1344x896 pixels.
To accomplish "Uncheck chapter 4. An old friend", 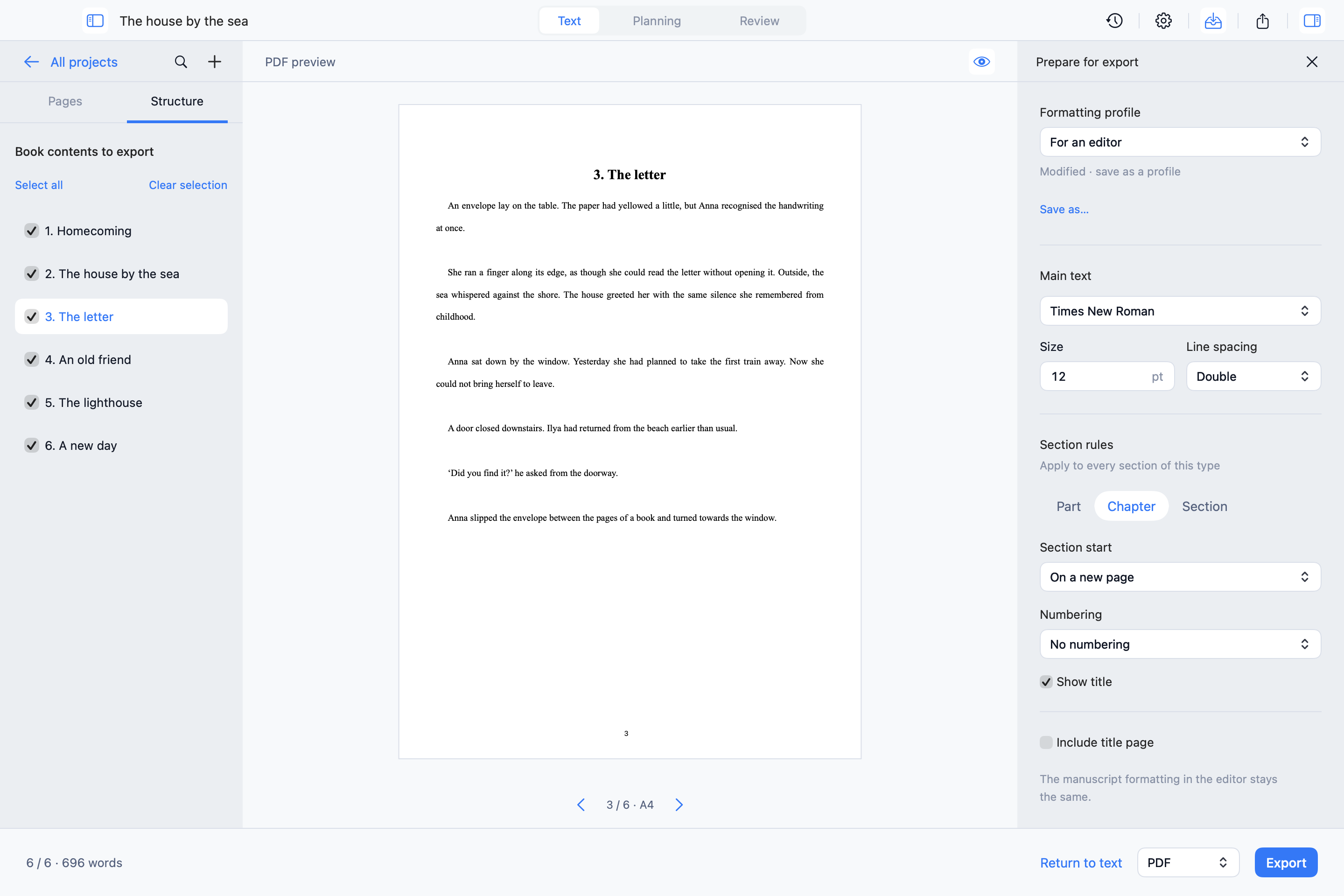I will pyautogui.click(x=31, y=359).
